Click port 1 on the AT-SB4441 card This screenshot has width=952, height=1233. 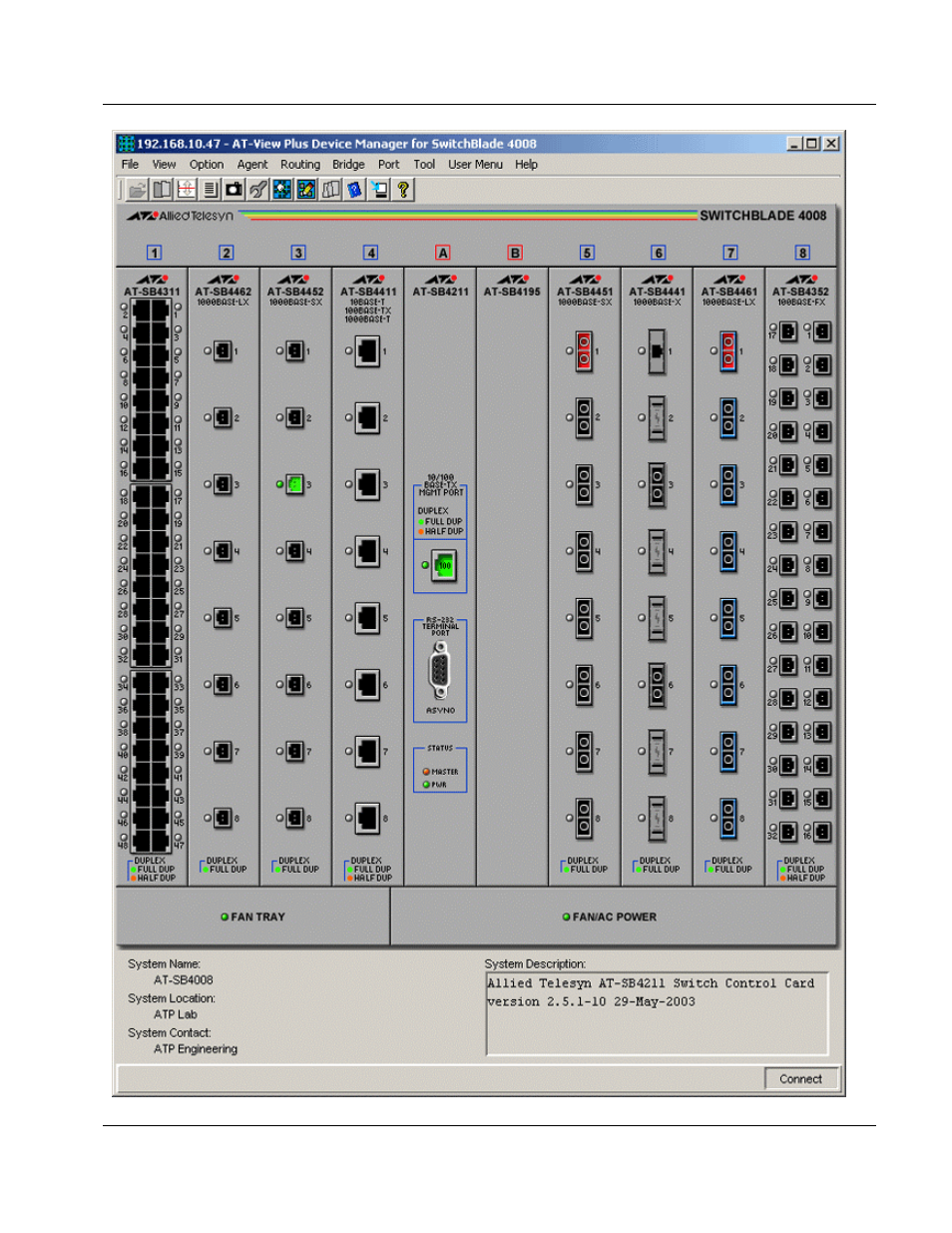coord(657,351)
